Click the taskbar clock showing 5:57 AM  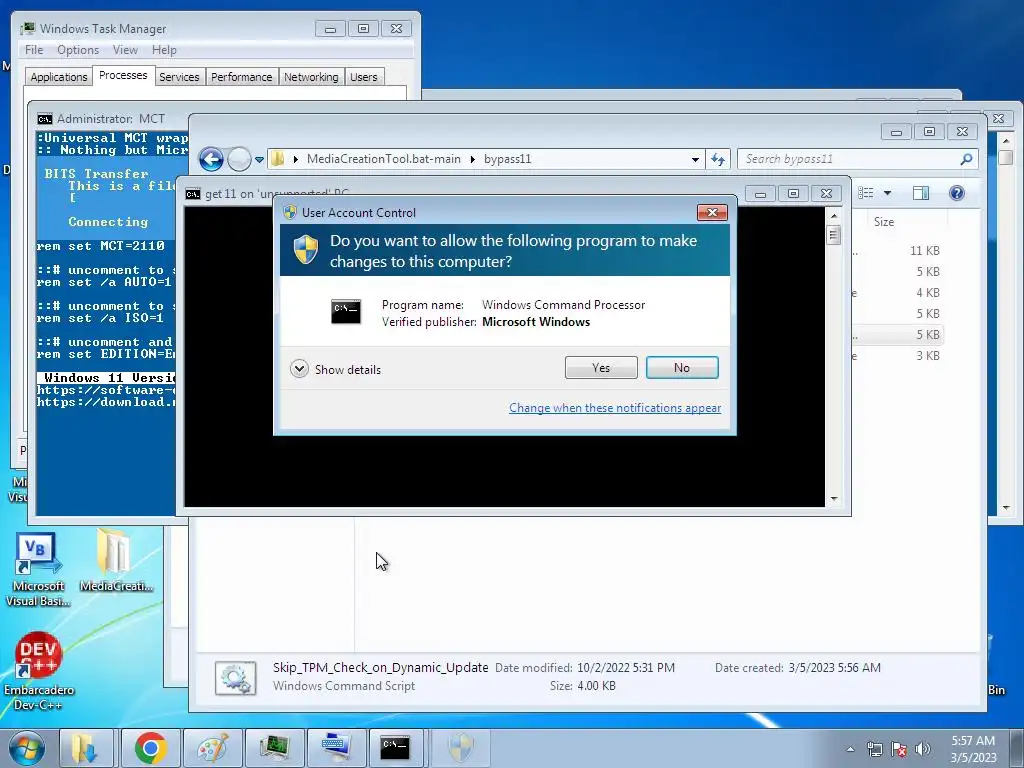coord(973,749)
